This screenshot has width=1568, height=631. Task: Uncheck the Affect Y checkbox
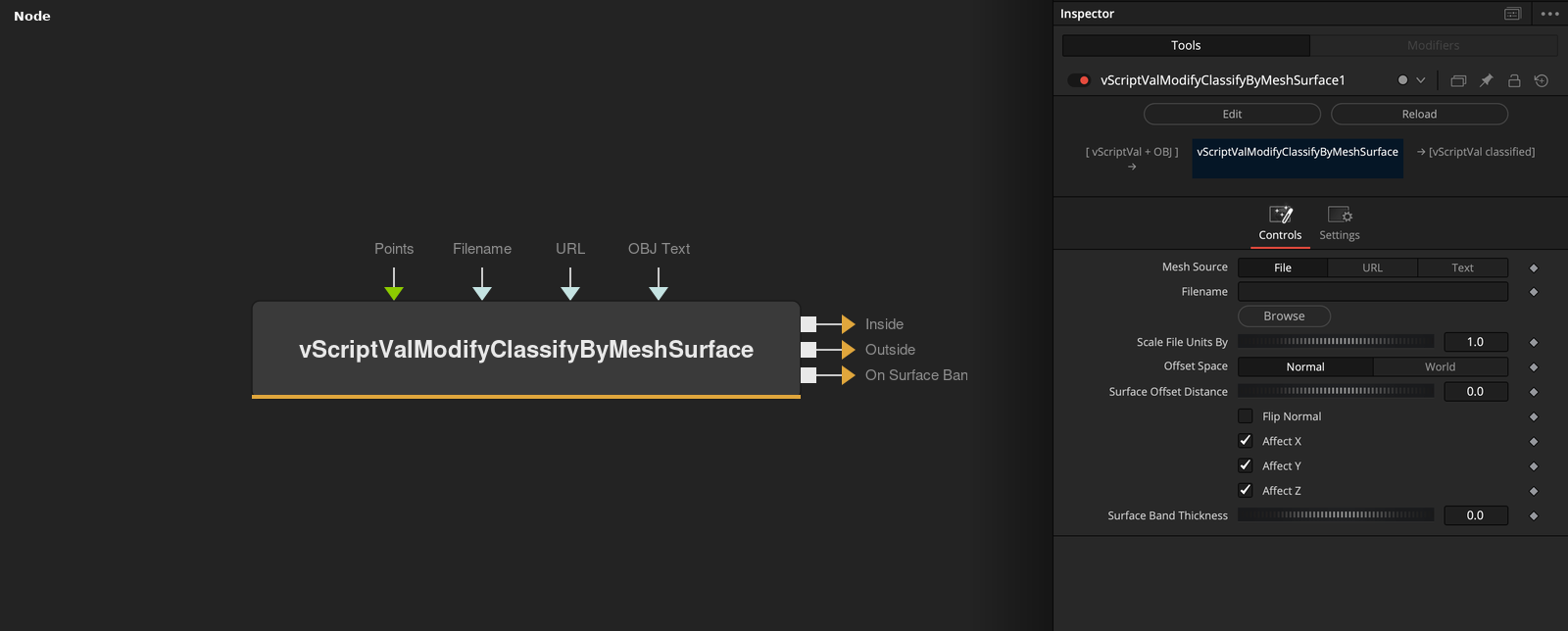tap(1246, 465)
